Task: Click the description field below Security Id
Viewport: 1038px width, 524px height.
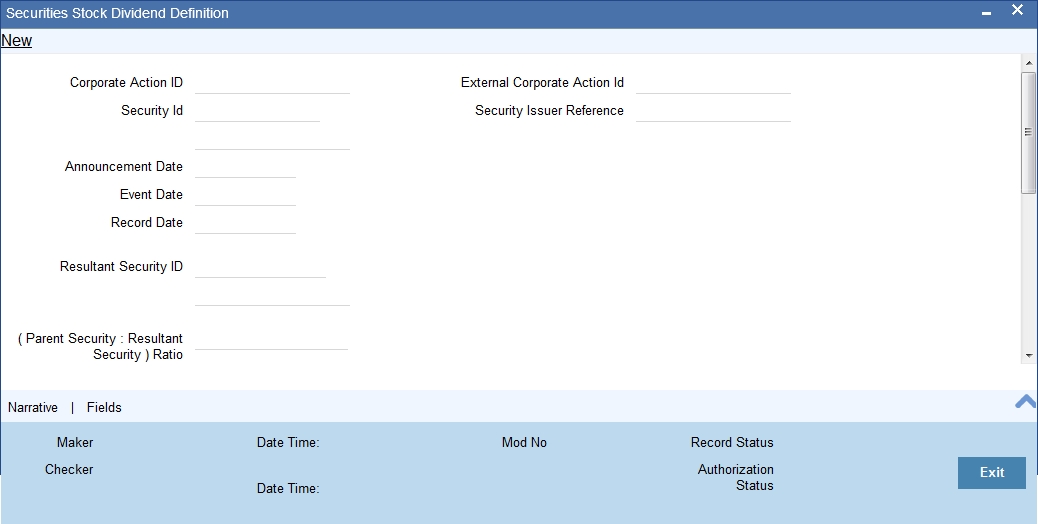Action: click(x=272, y=140)
